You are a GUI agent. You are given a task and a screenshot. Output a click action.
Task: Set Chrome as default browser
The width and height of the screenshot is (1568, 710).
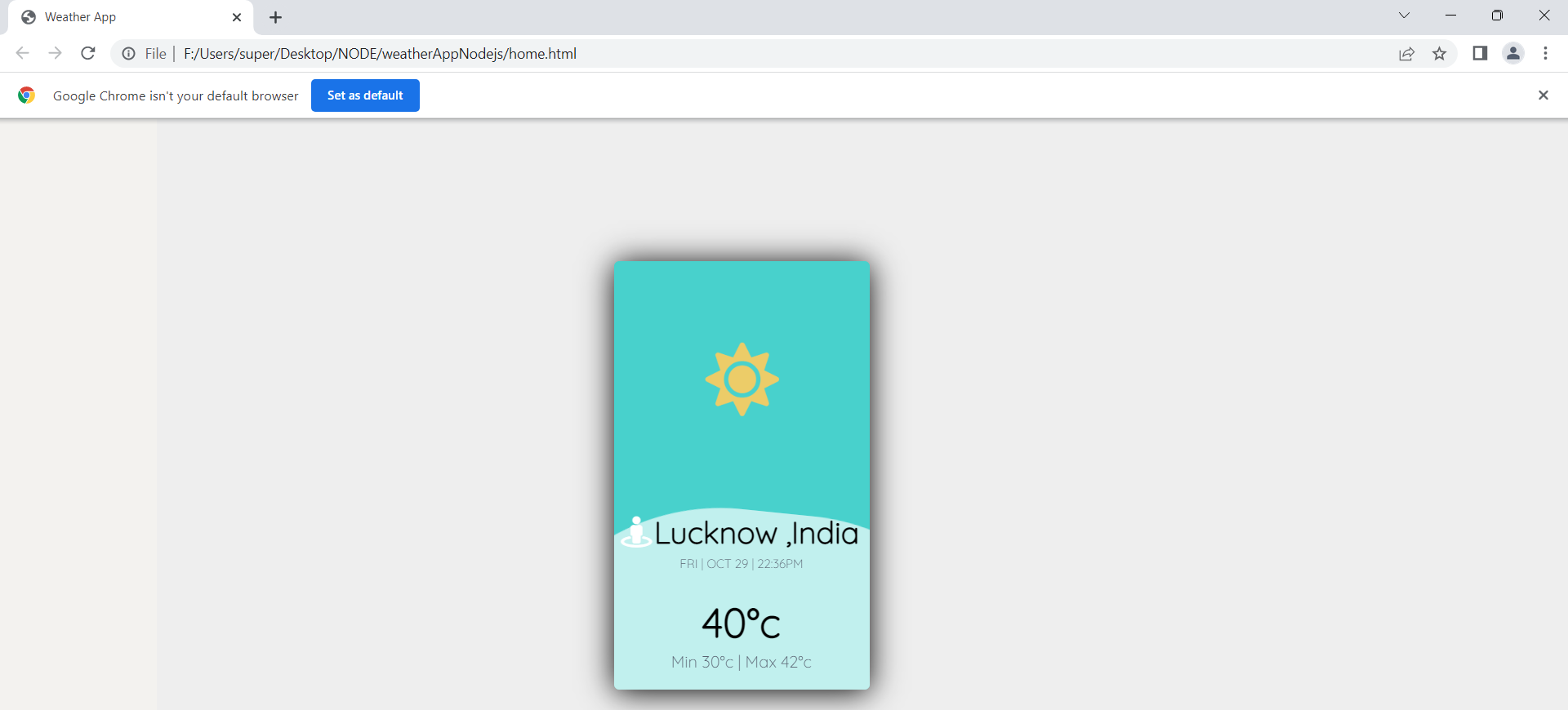(365, 95)
